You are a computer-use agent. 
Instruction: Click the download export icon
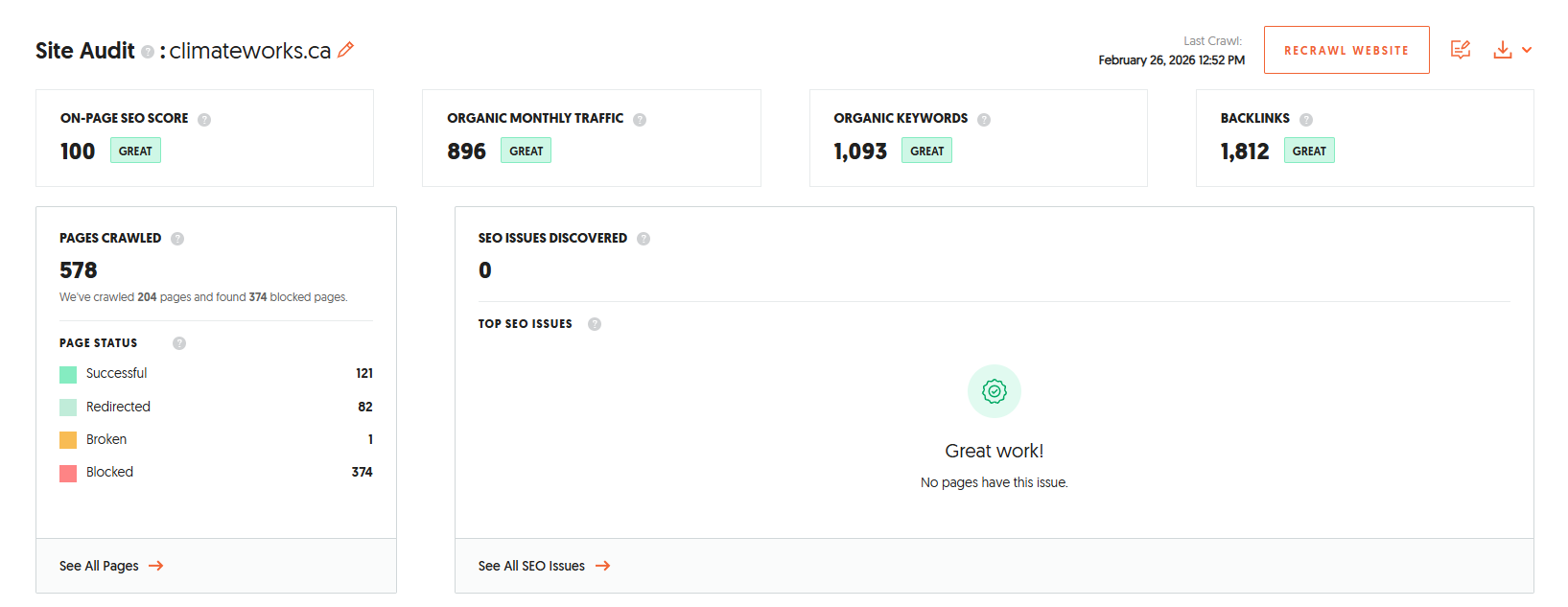coord(1502,50)
